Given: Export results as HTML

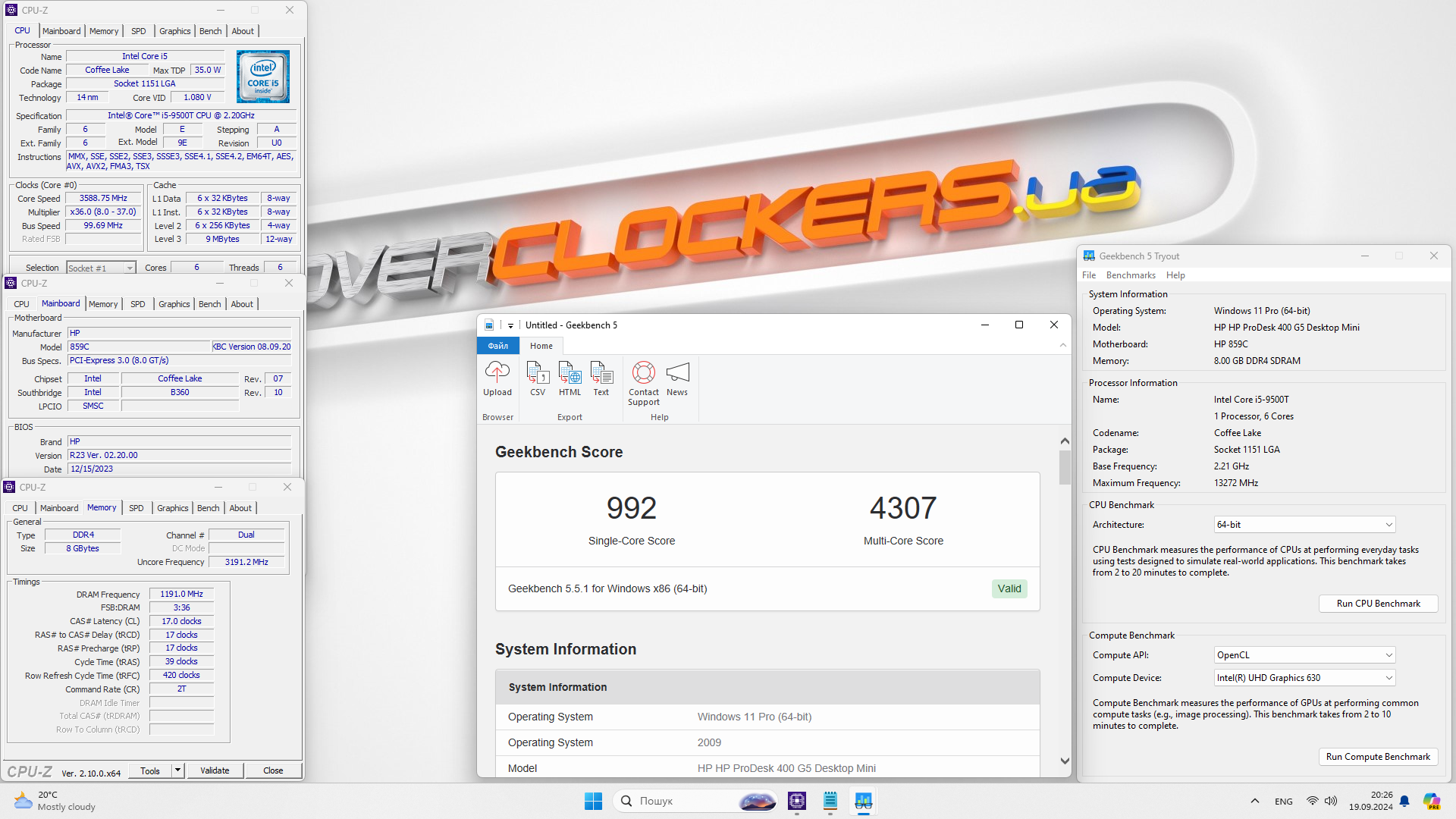Looking at the screenshot, I should point(570,378).
